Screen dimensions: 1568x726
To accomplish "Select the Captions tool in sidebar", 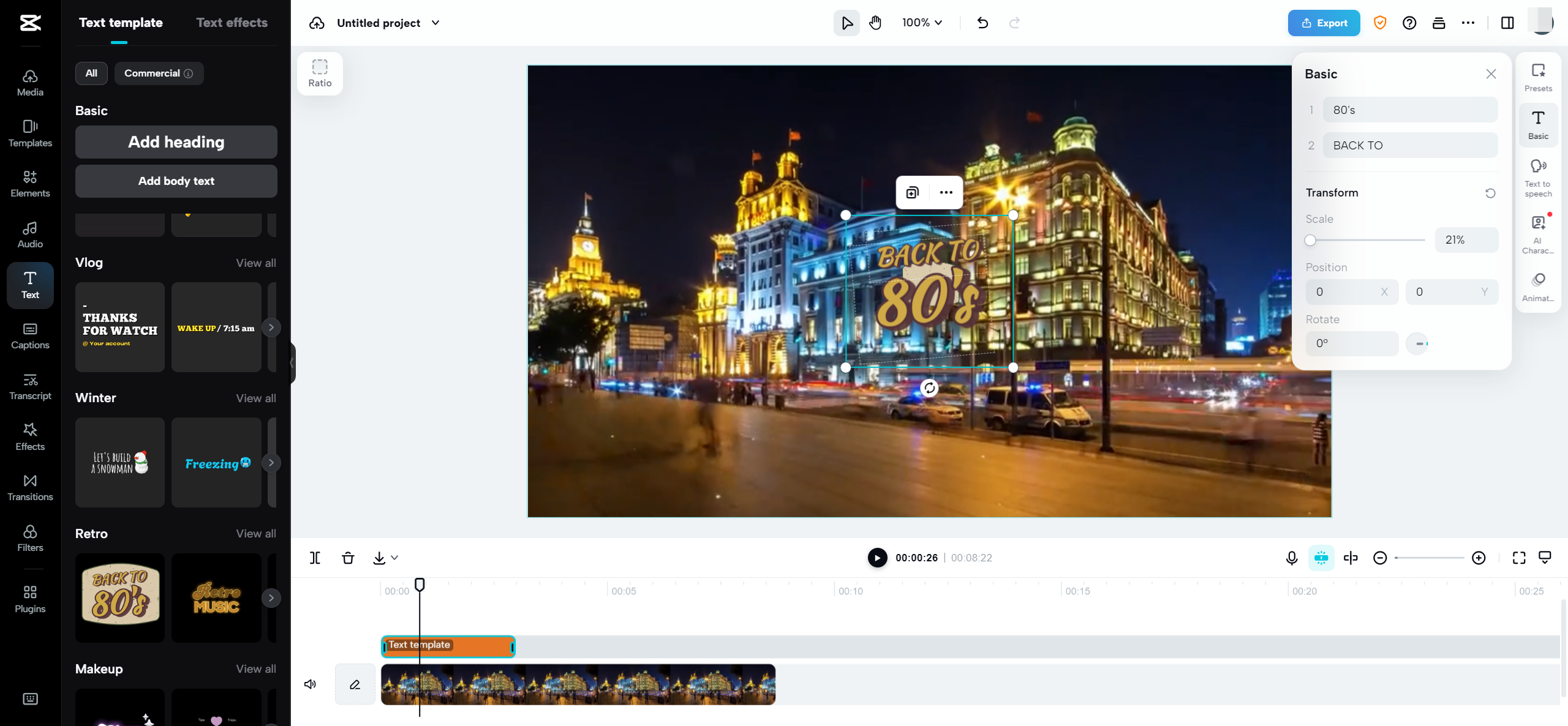I will click(29, 335).
